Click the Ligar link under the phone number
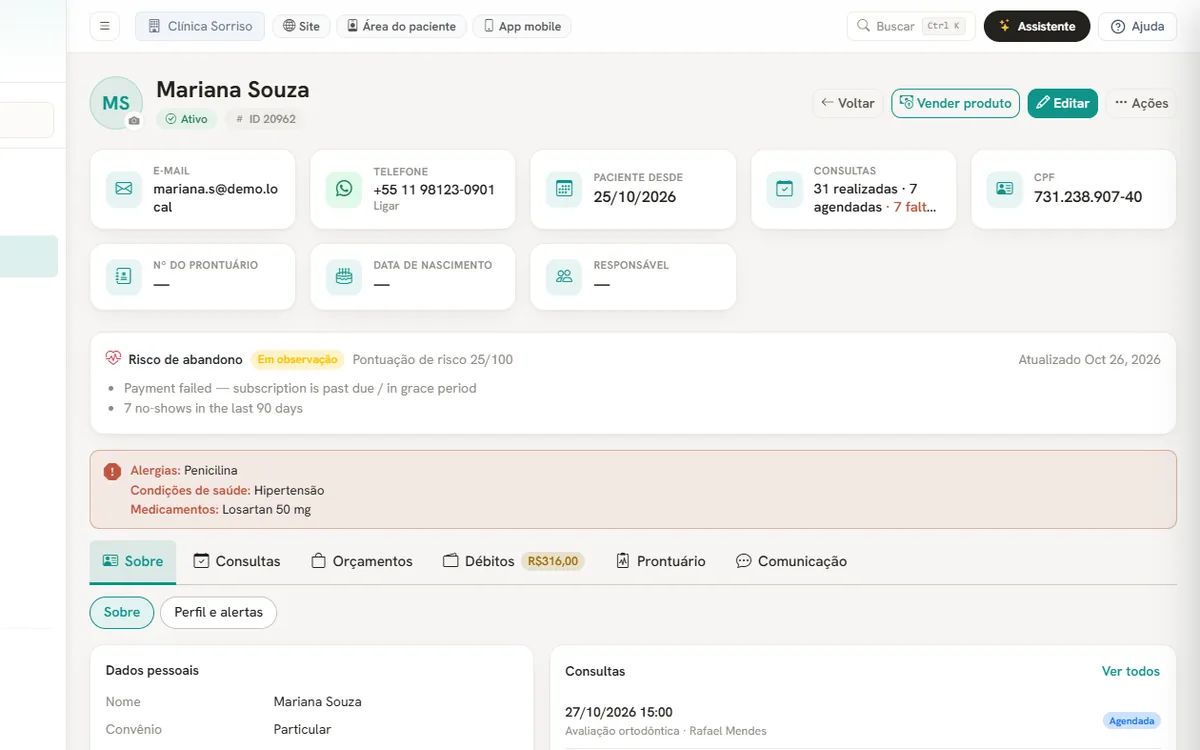Screen dimensions: 1200x750 pos(386,206)
